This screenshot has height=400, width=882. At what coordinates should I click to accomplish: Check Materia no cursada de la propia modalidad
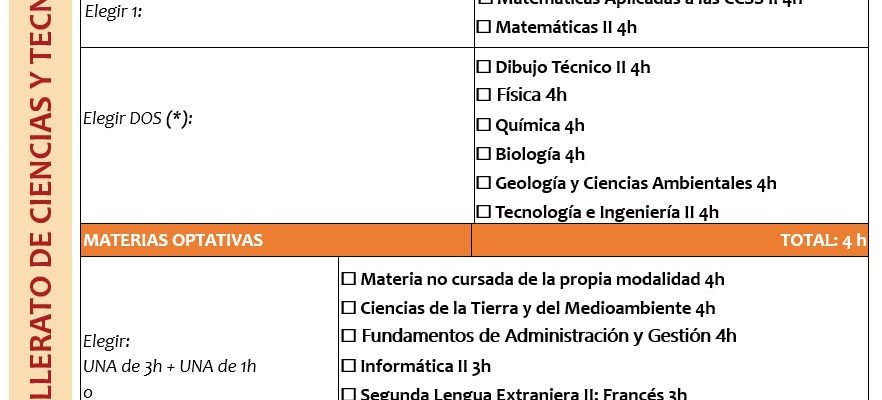(349, 279)
